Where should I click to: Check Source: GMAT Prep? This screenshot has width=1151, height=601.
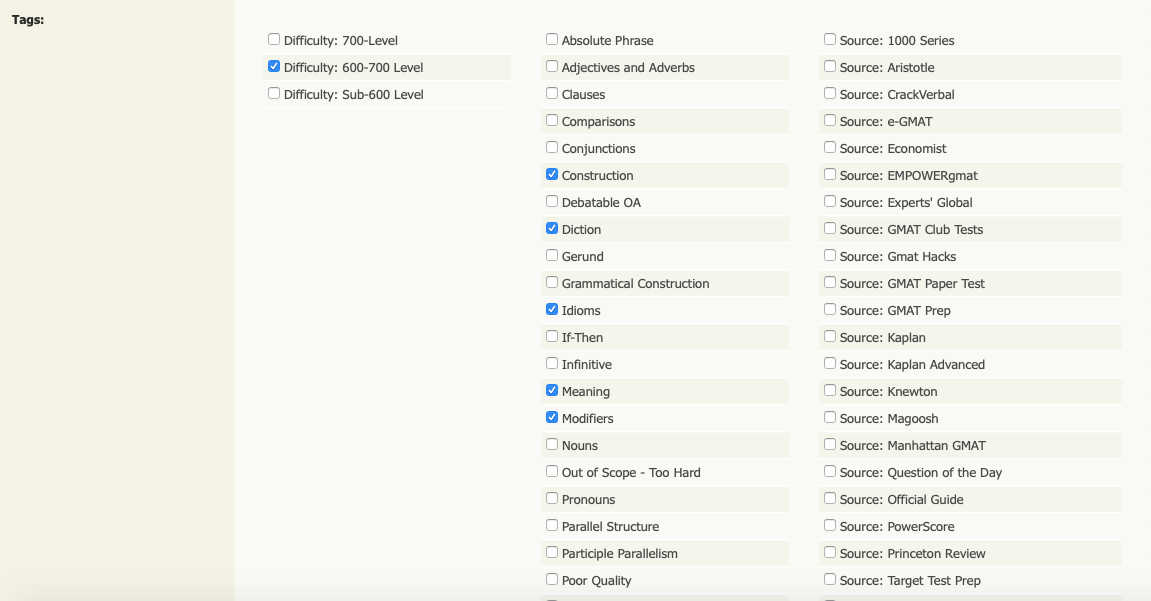[x=830, y=310]
